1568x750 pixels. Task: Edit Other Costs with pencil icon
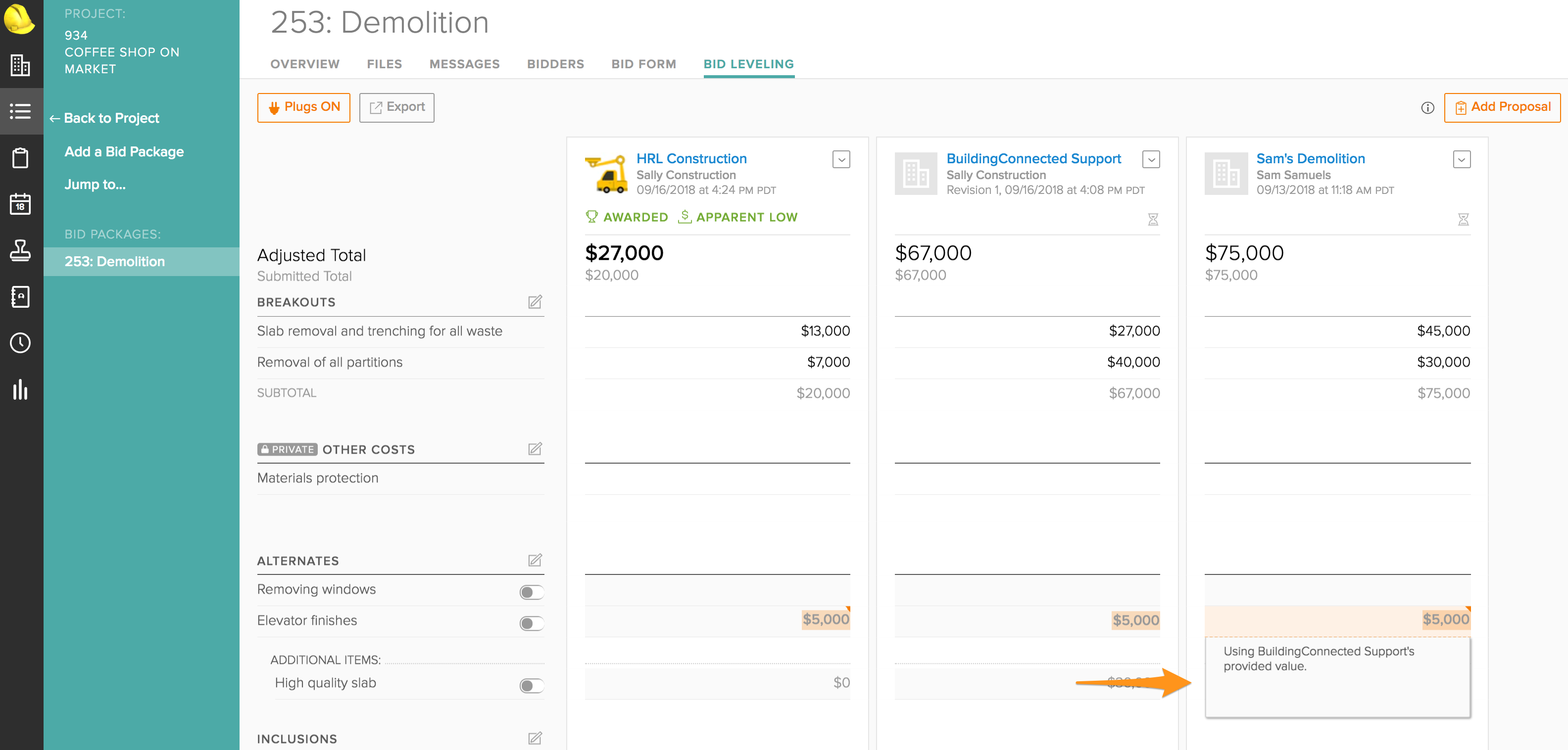pos(535,450)
